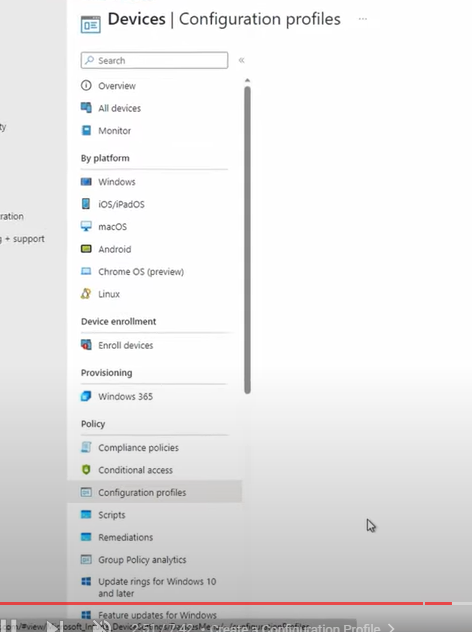Open Conditional access link
The width and height of the screenshot is (472, 632).
(135, 470)
